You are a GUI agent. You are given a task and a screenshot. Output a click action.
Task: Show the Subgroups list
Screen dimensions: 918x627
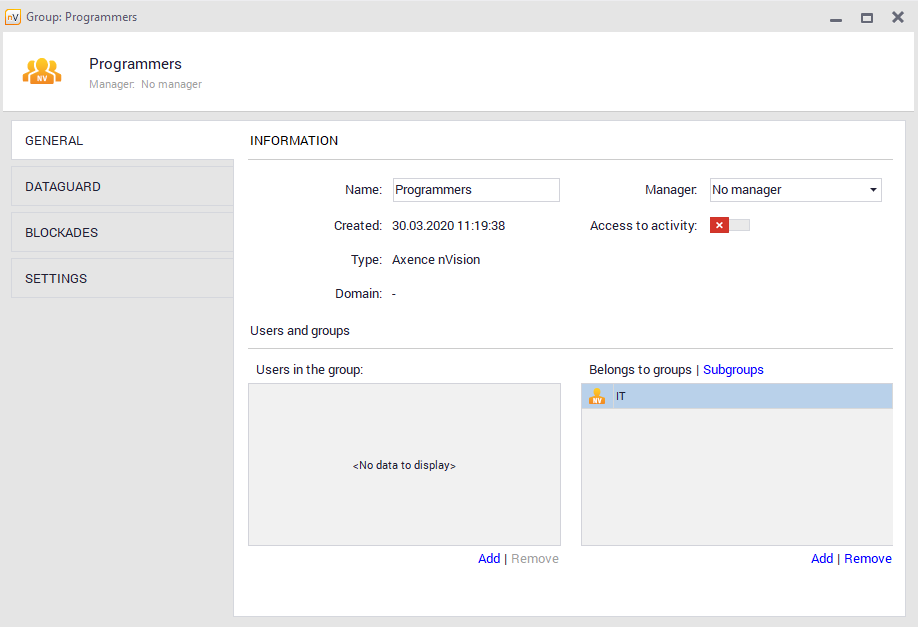click(733, 370)
